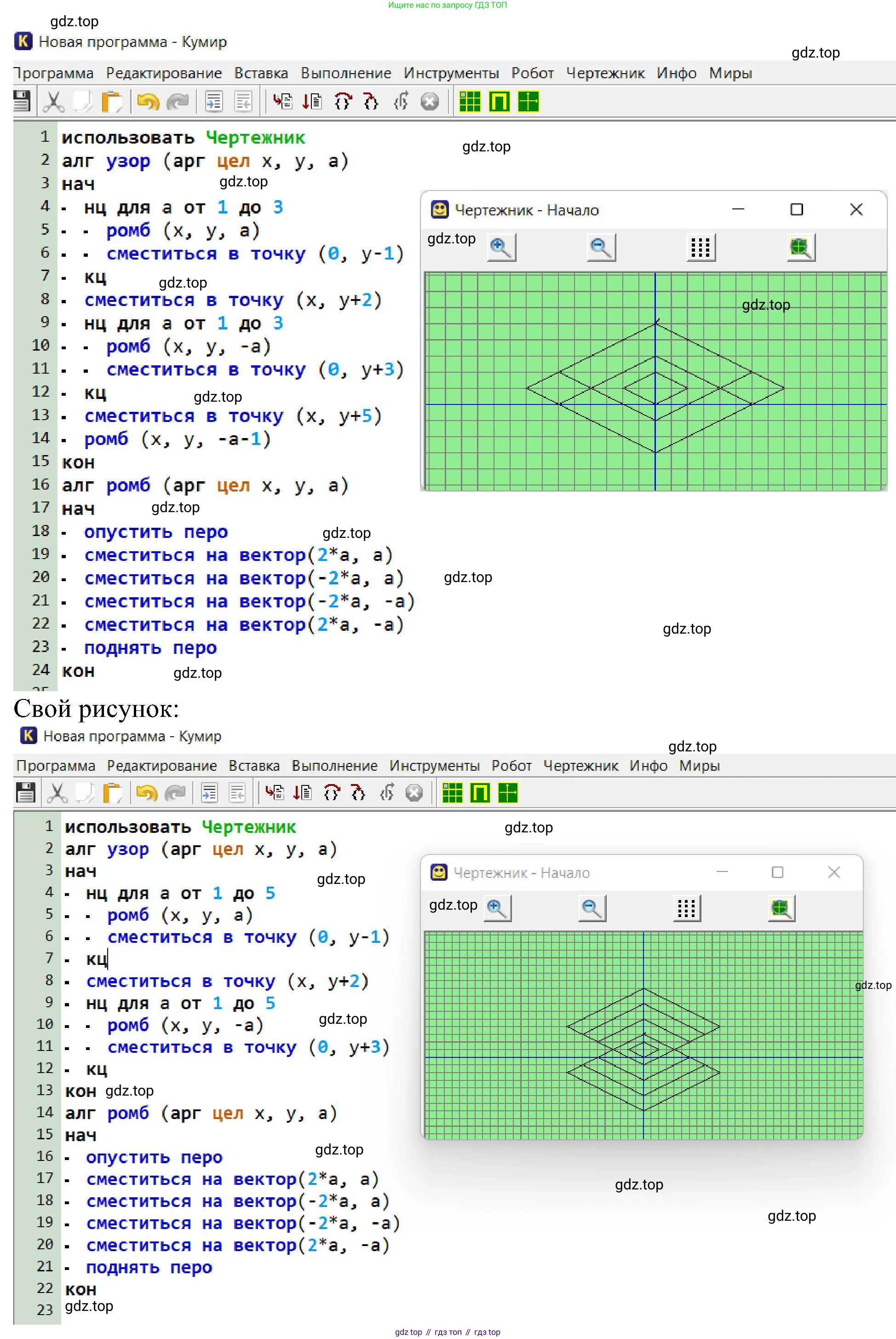Toggle grid dots button in lower Чертежник window
Screen dimensions: 896x1339
(686, 908)
